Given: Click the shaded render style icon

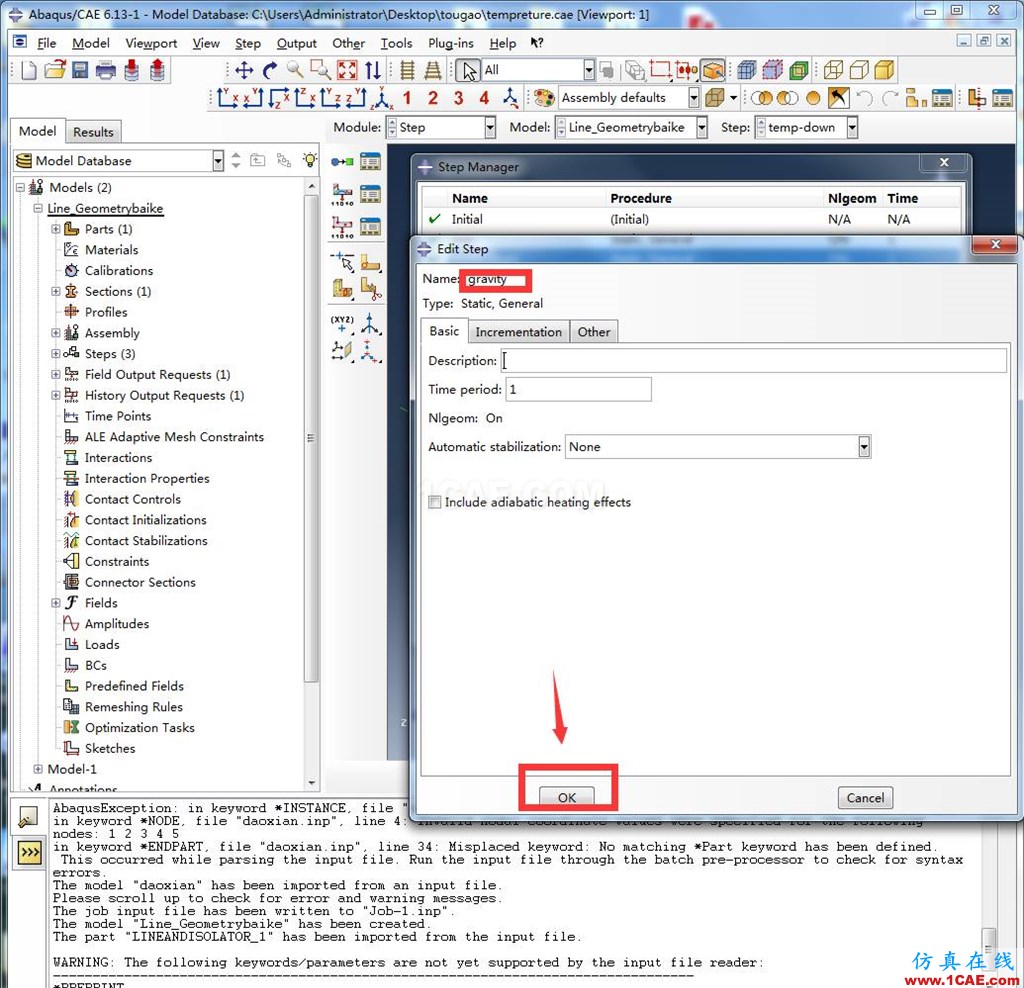Looking at the screenshot, I should [884, 70].
